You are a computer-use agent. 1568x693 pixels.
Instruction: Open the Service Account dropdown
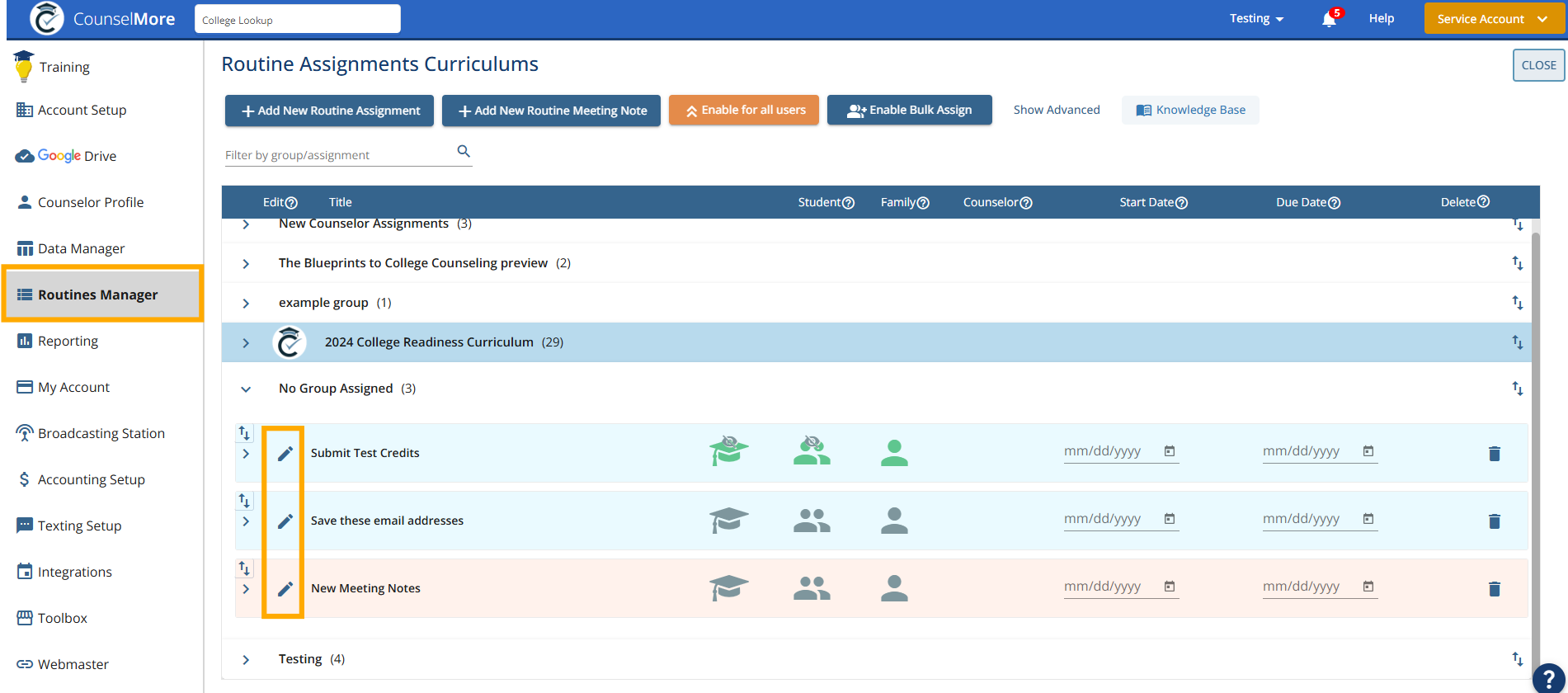(x=1493, y=19)
